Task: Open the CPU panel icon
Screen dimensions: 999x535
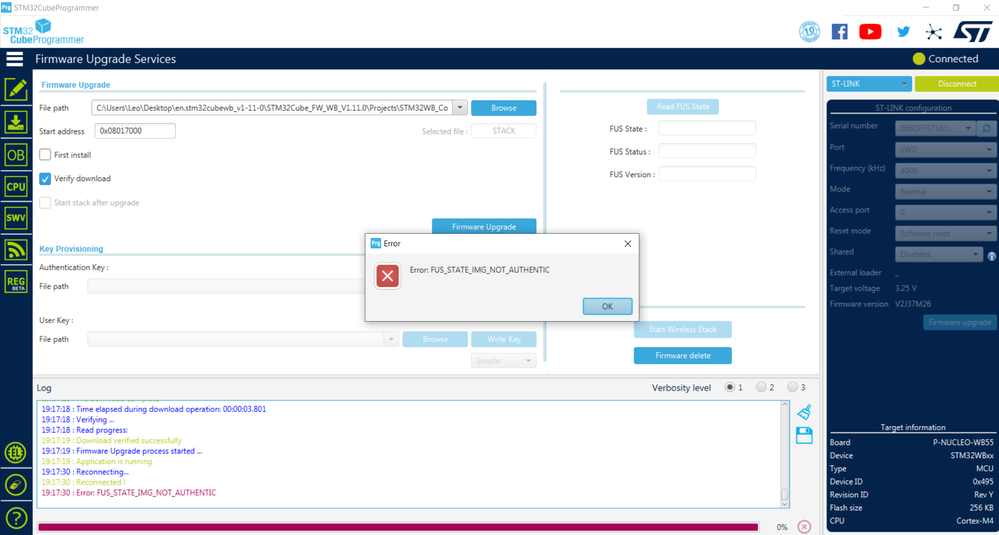Action: 15,187
